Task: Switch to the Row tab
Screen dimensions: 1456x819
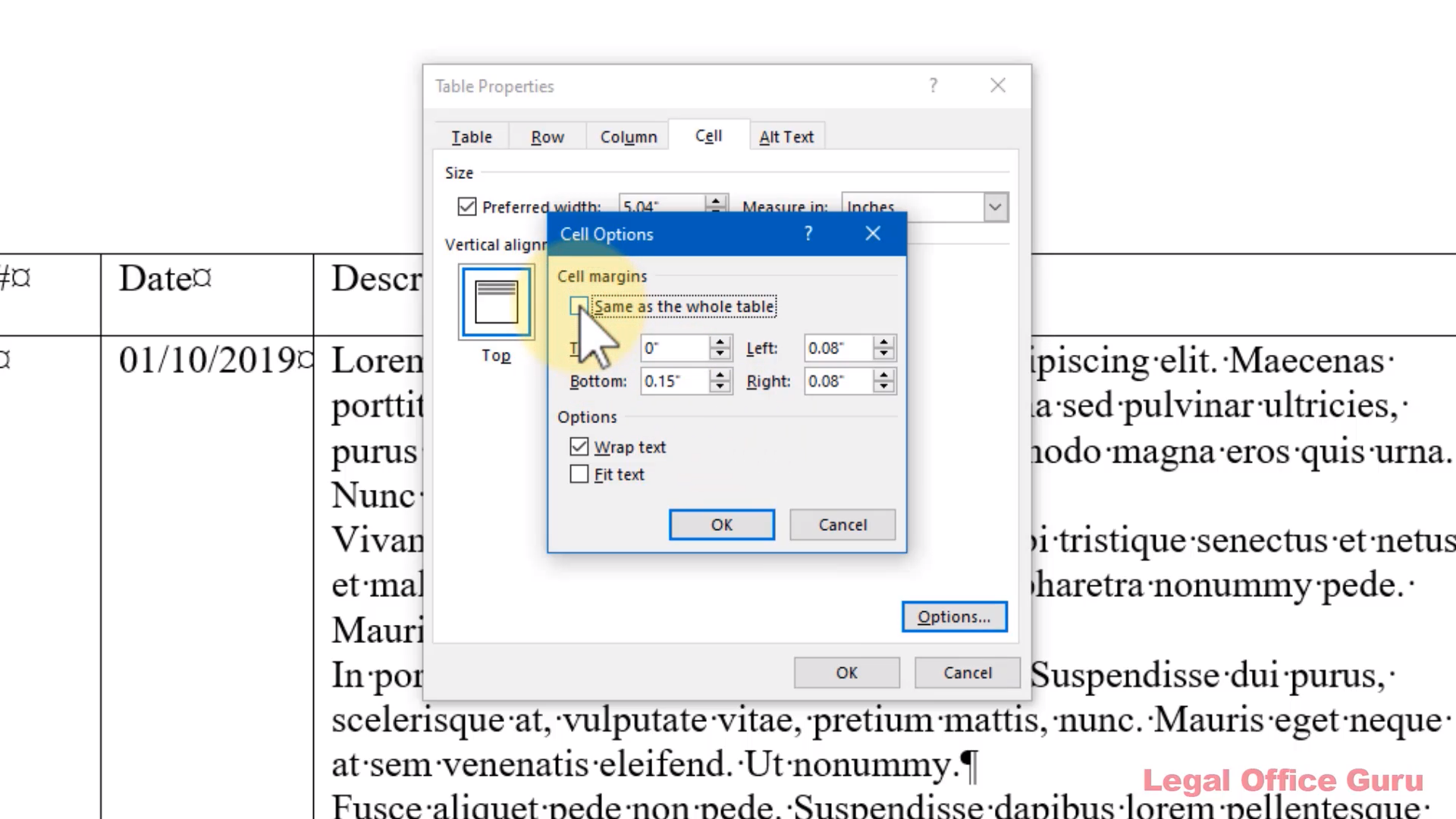Action: pyautogui.click(x=547, y=136)
